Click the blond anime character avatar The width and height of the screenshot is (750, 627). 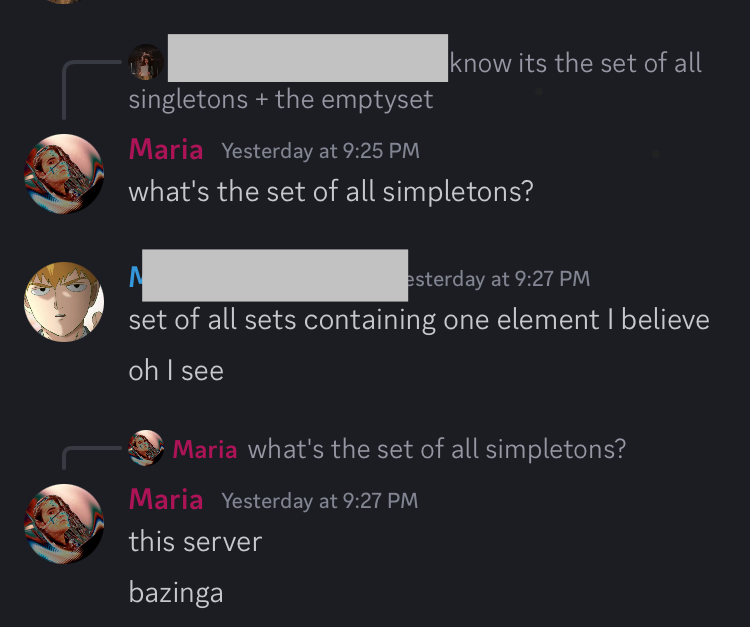(64, 302)
